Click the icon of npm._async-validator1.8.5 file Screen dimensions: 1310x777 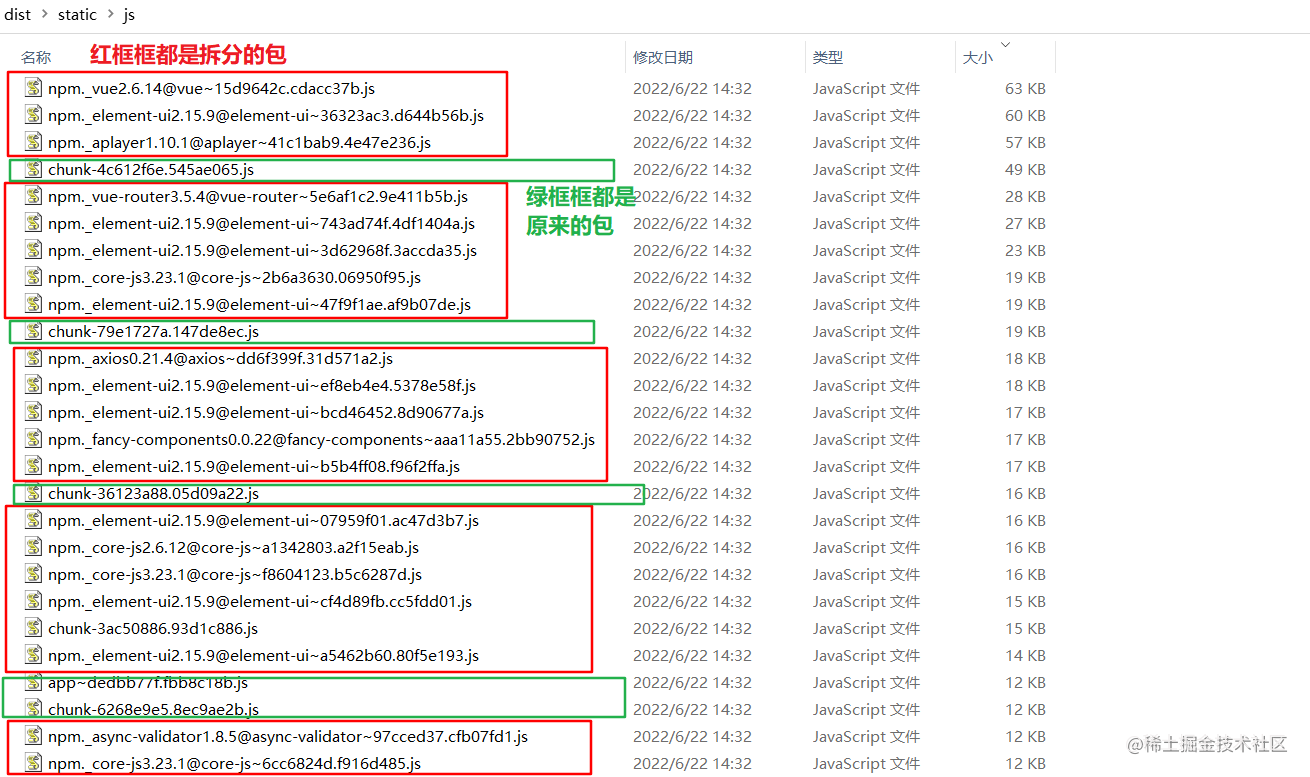coord(33,736)
